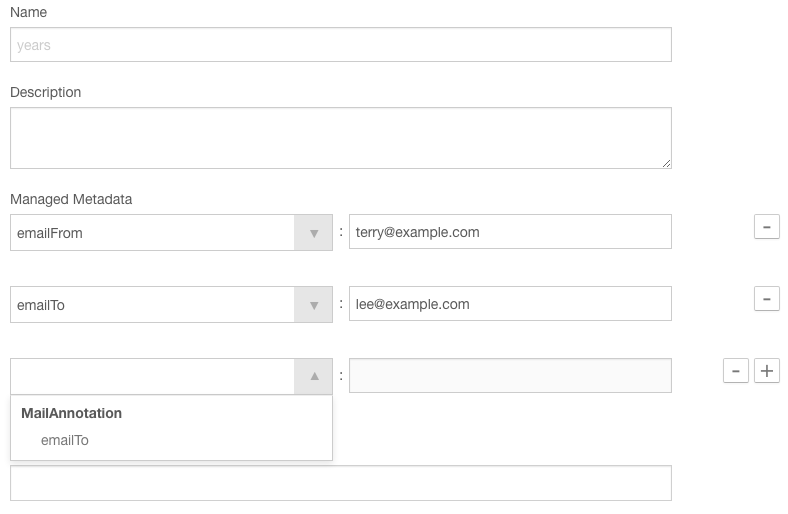This screenshot has width=788, height=514.
Task: Collapse the open metadata dropdown arrow
Action: 314,376
